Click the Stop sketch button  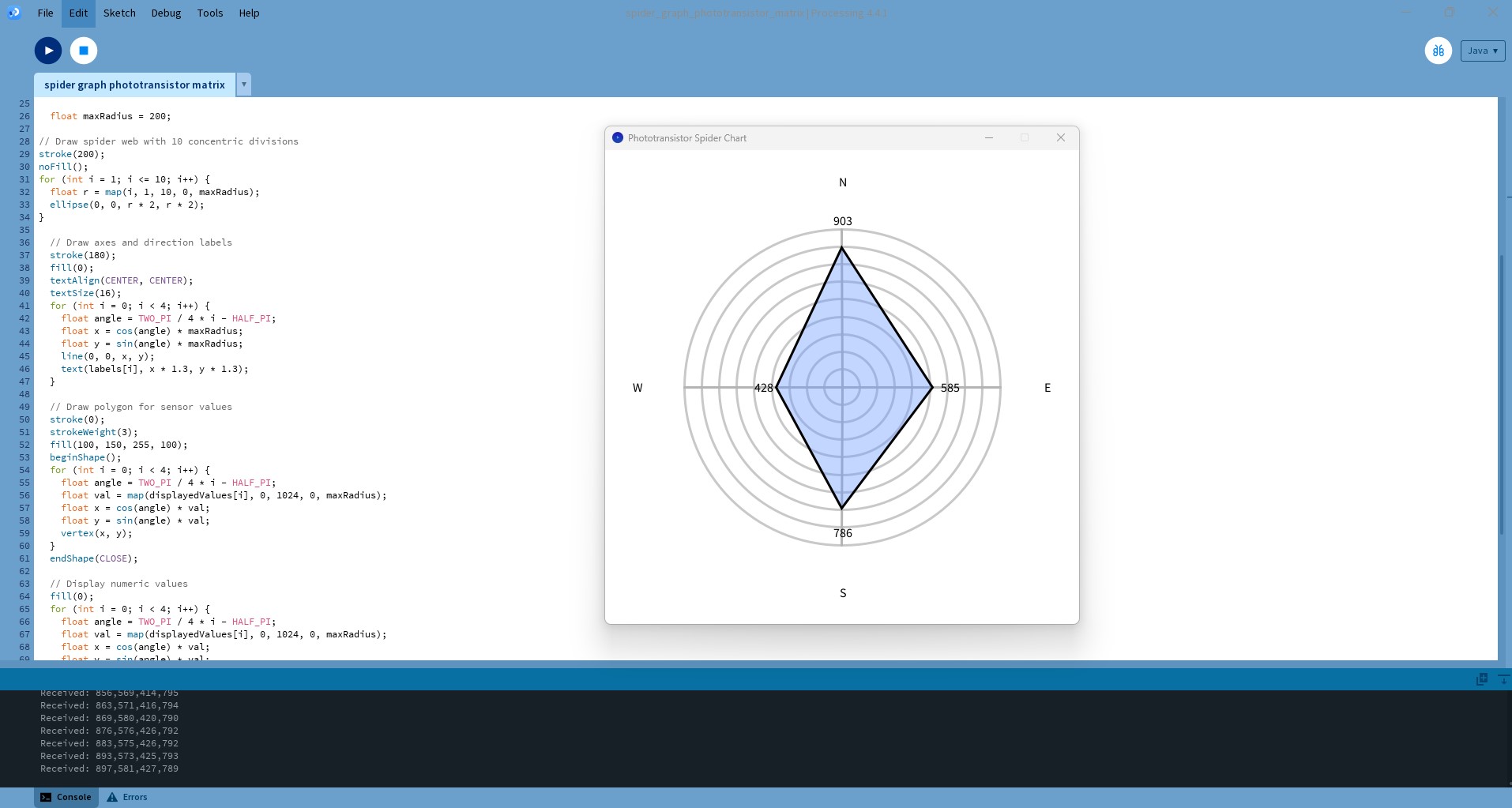tap(84, 51)
